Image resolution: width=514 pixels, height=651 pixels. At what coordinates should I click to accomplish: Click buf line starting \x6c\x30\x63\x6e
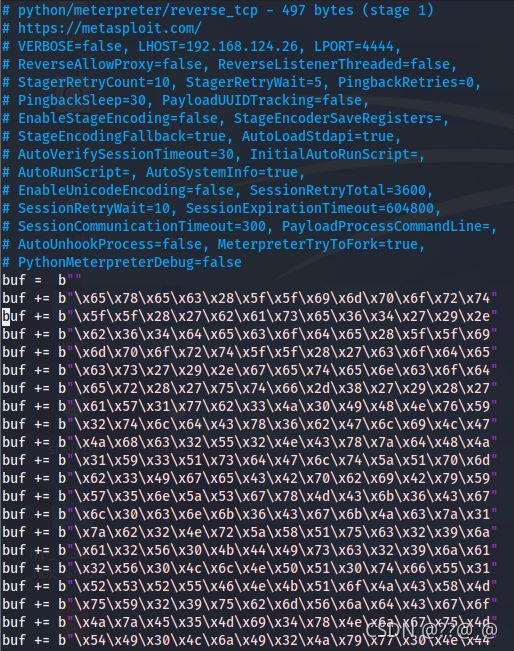[250, 514]
